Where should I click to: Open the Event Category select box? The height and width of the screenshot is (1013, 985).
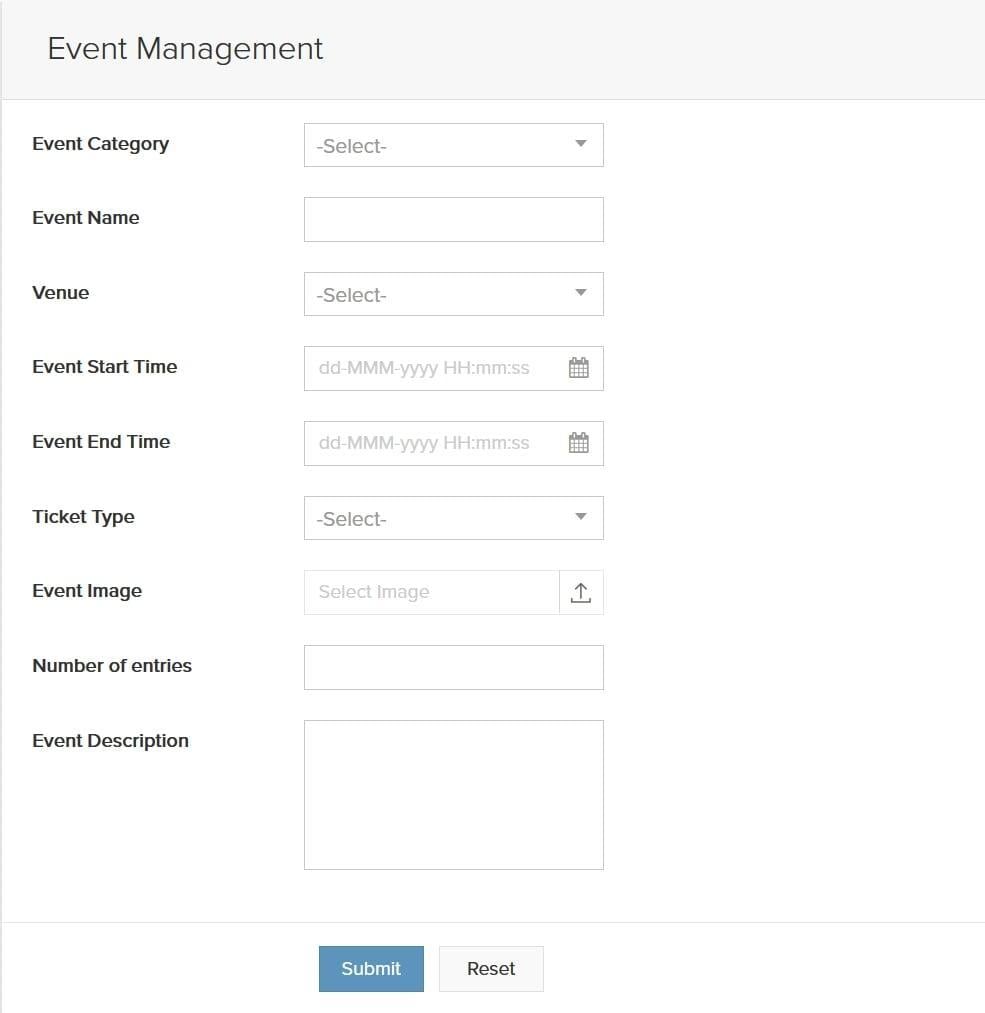tap(453, 145)
